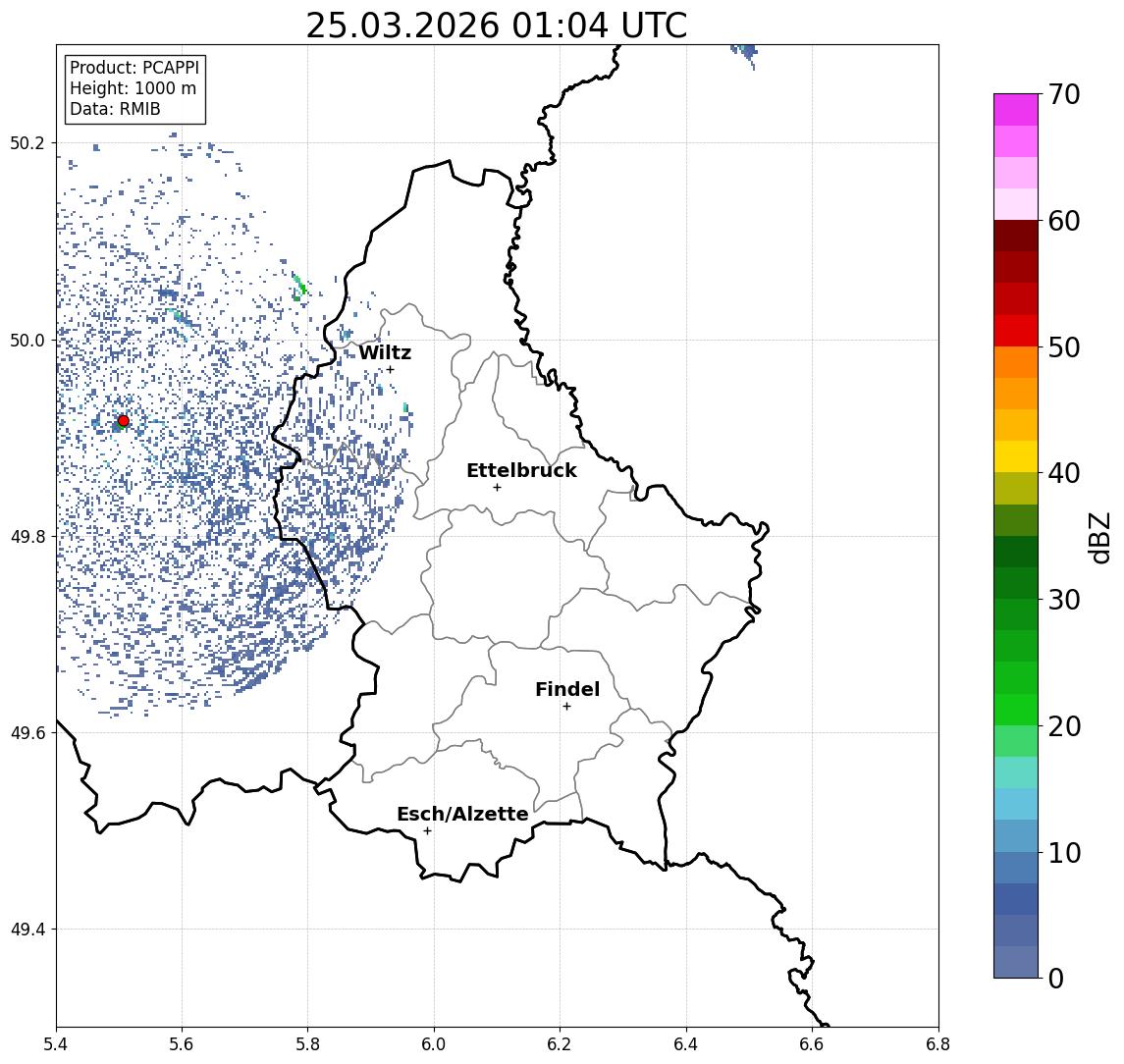Click longitude axis label 6.6
This screenshot has height=1064, width=1124.
point(812,1044)
